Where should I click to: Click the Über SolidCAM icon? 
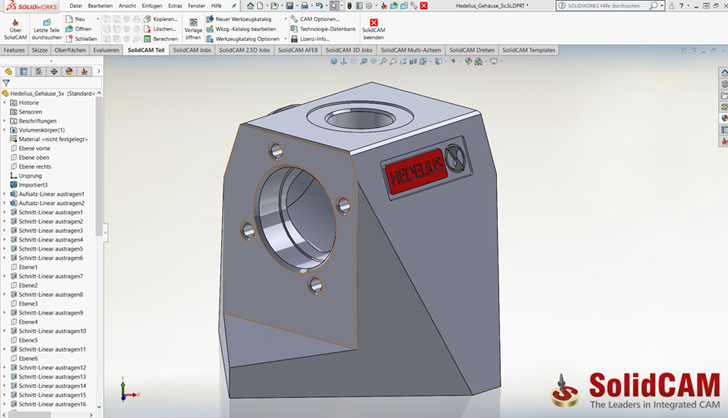pyautogui.click(x=15, y=23)
